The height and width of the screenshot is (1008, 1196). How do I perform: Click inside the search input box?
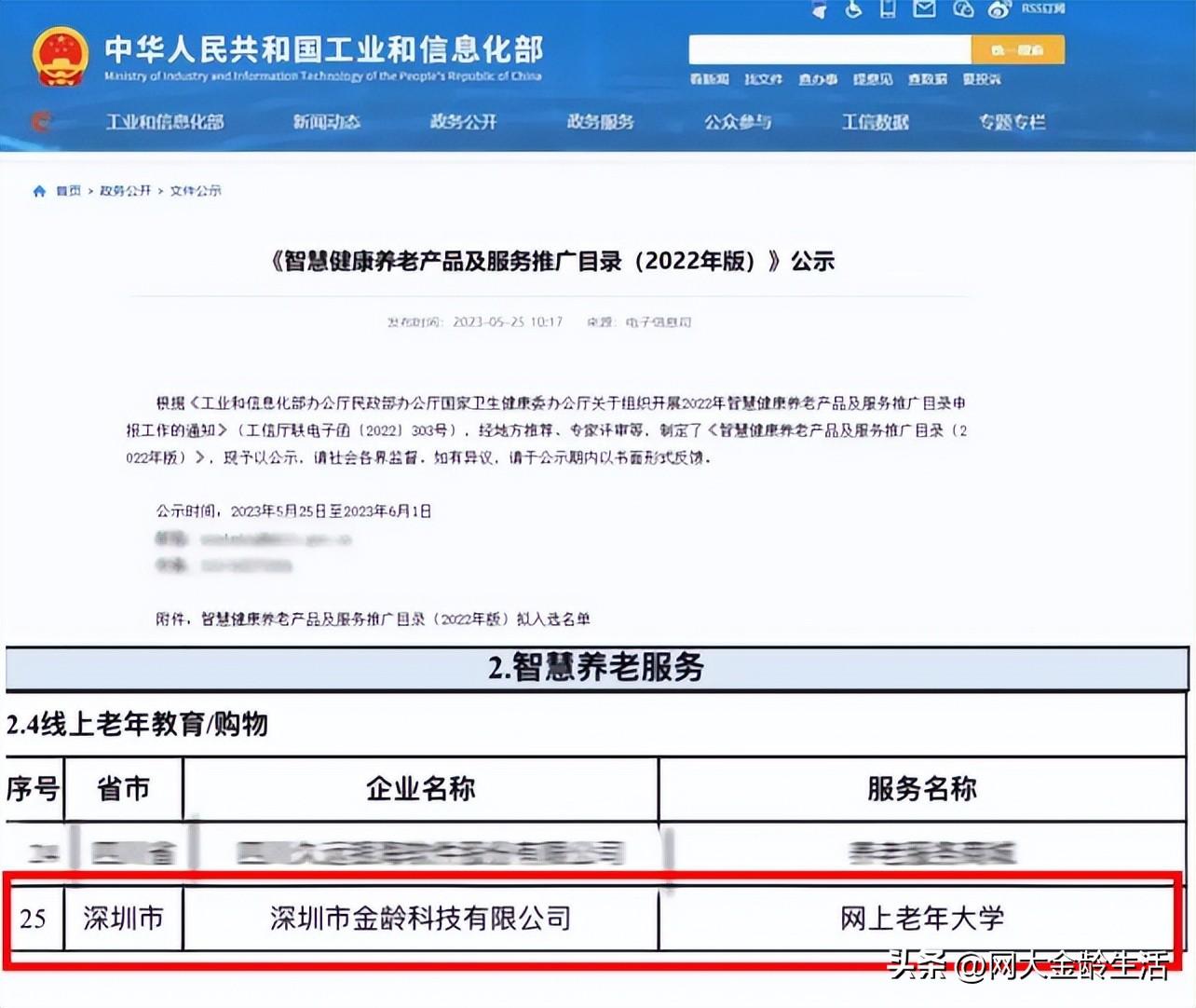pos(829,48)
